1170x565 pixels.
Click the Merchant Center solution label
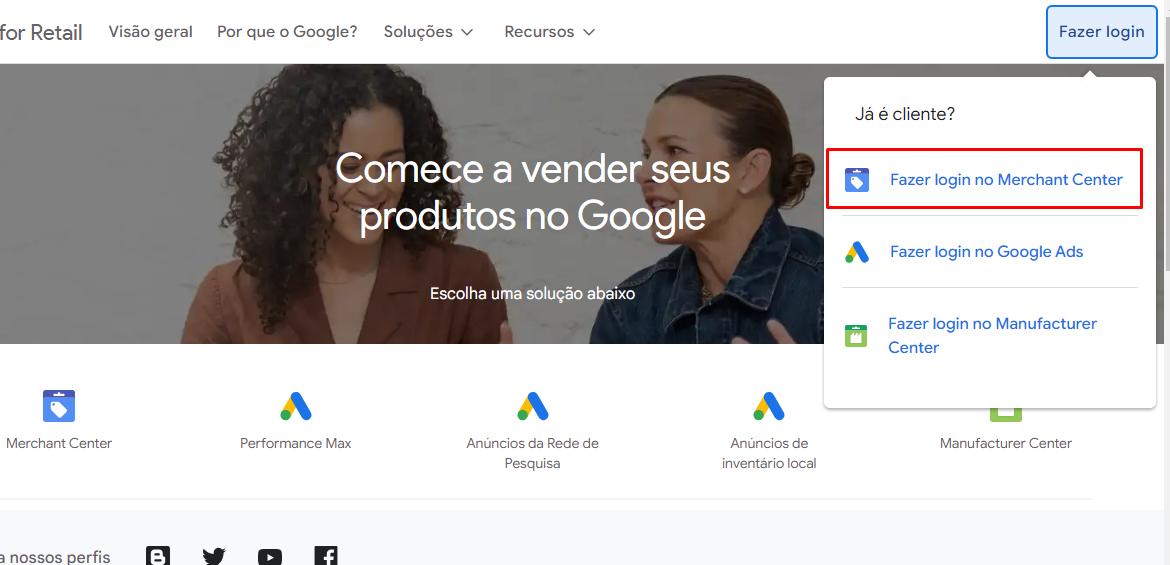click(x=59, y=443)
